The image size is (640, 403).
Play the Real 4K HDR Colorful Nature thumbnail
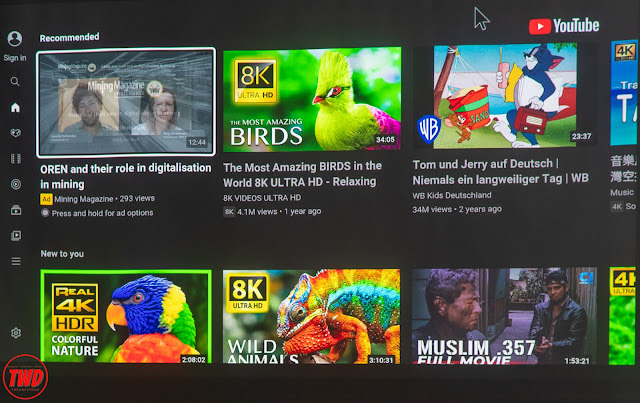[126, 316]
